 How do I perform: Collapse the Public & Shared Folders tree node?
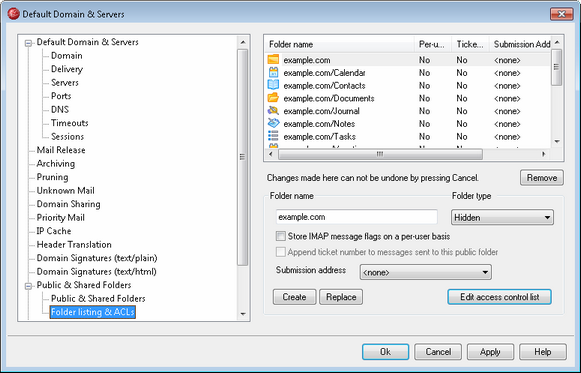coord(28,286)
